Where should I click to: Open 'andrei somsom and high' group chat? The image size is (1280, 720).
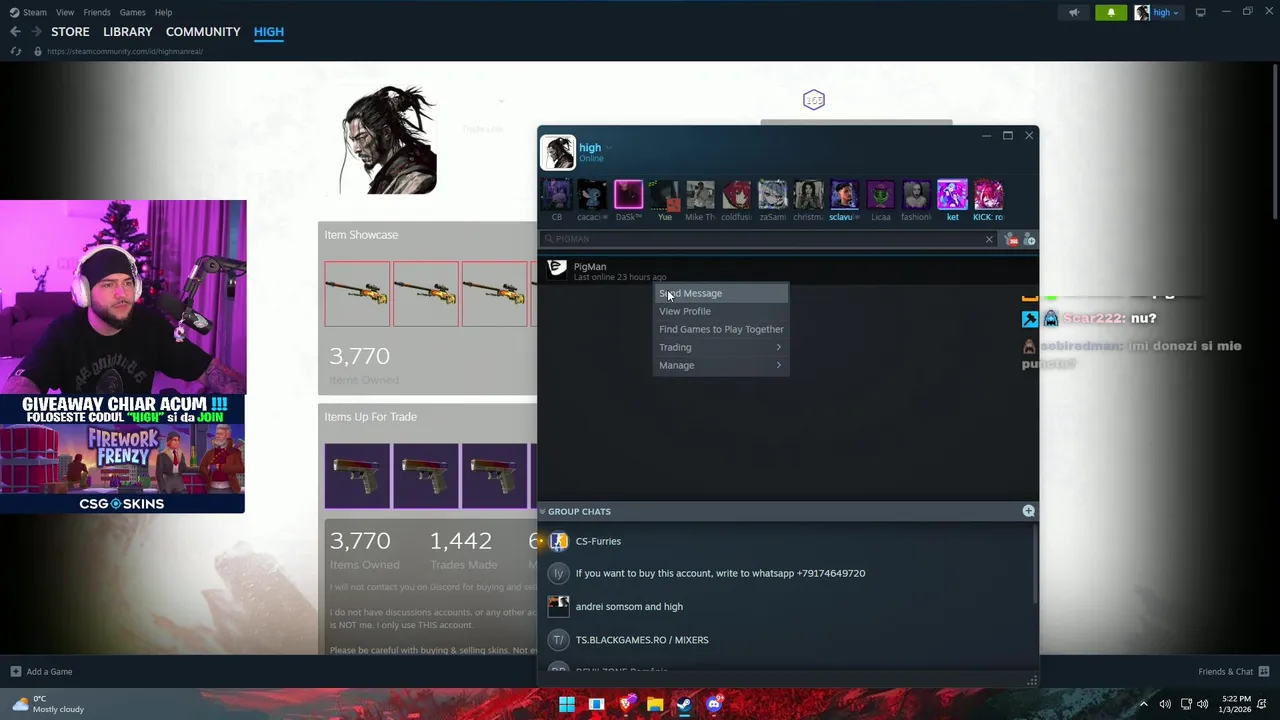pyautogui.click(x=786, y=606)
